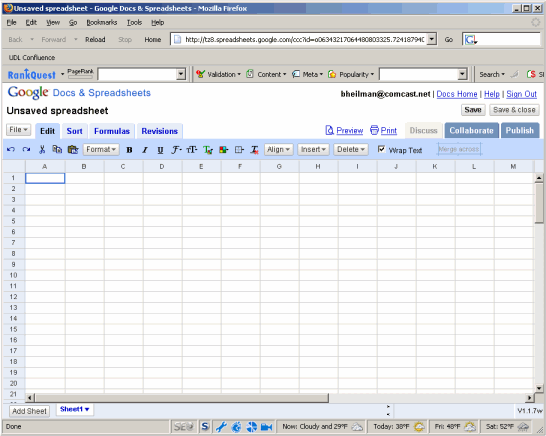Screen dimensions: 546x436
Task: Apply italic formatting to the cell
Action: point(145,150)
